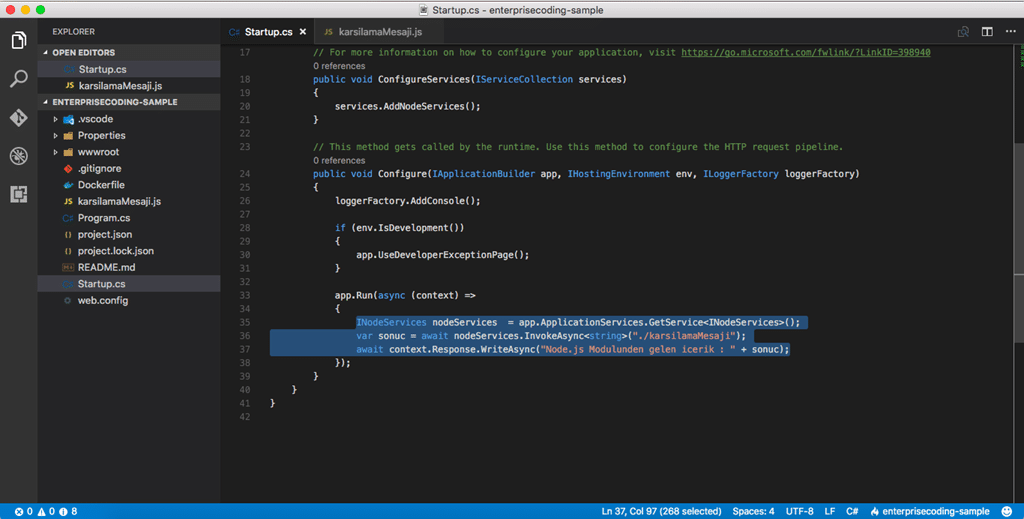Open the Explorer view in activity bar
This screenshot has height=519, width=1024.
click(x=18, y=40)
